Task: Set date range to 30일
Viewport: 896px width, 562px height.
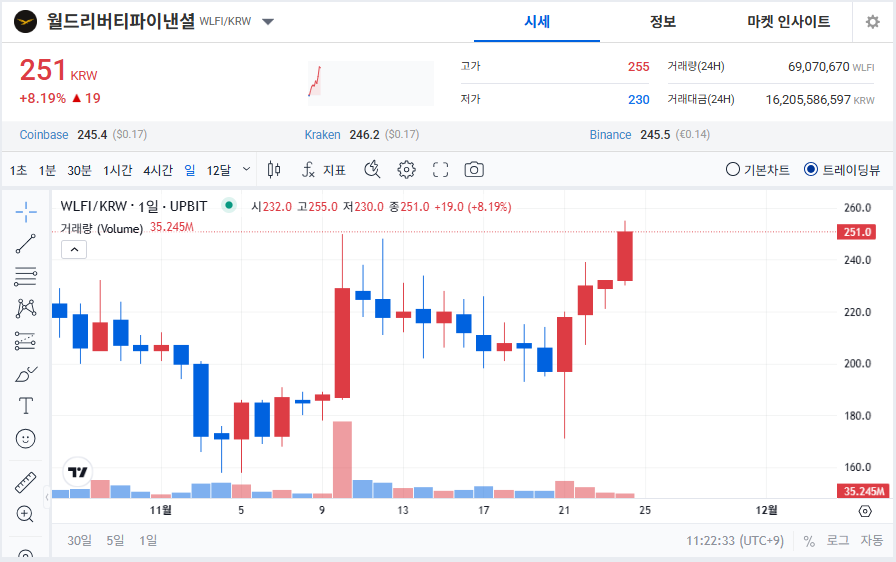Action: [79, 540]
